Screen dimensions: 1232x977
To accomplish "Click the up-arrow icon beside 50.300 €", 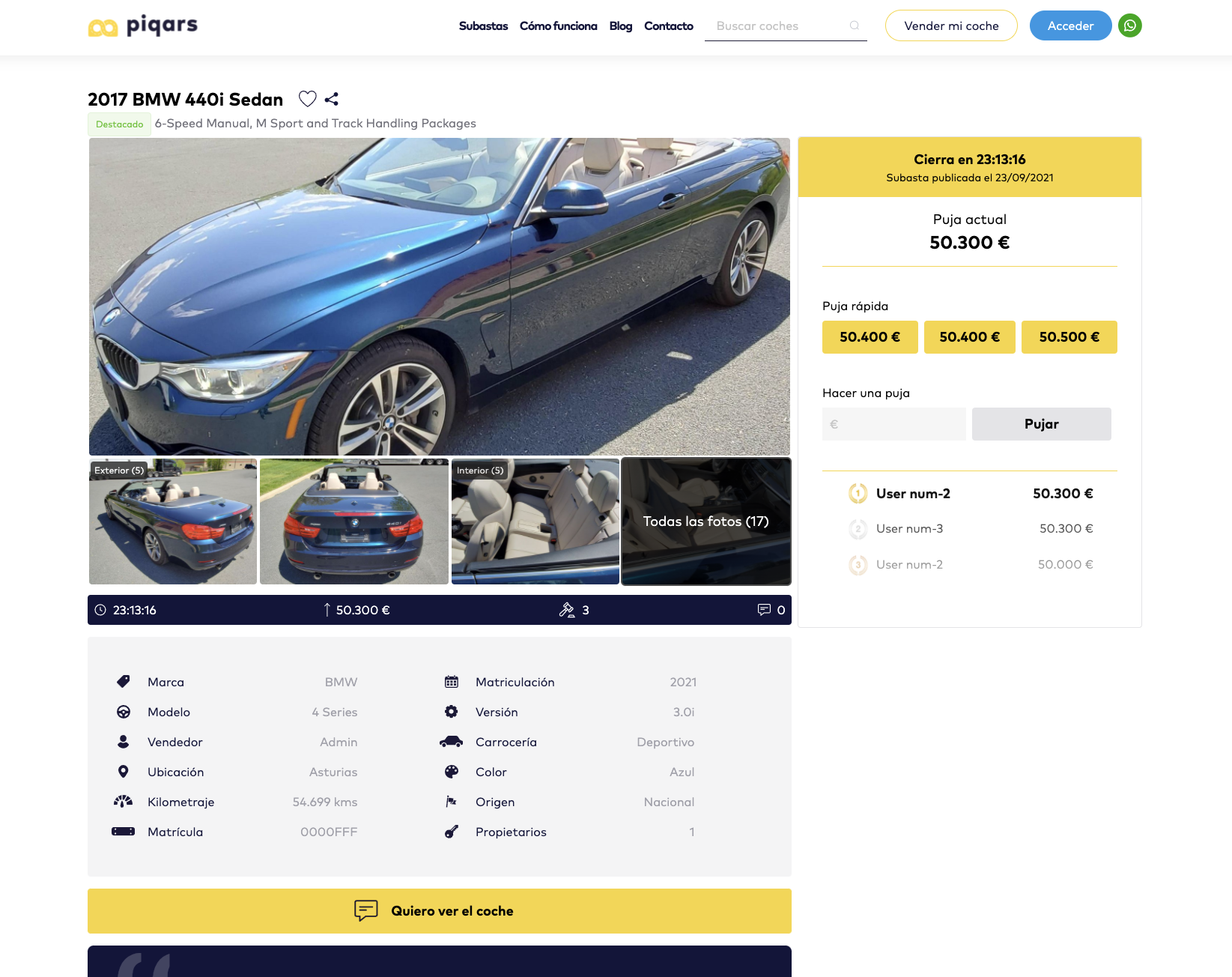I will (x=327, y=610).
